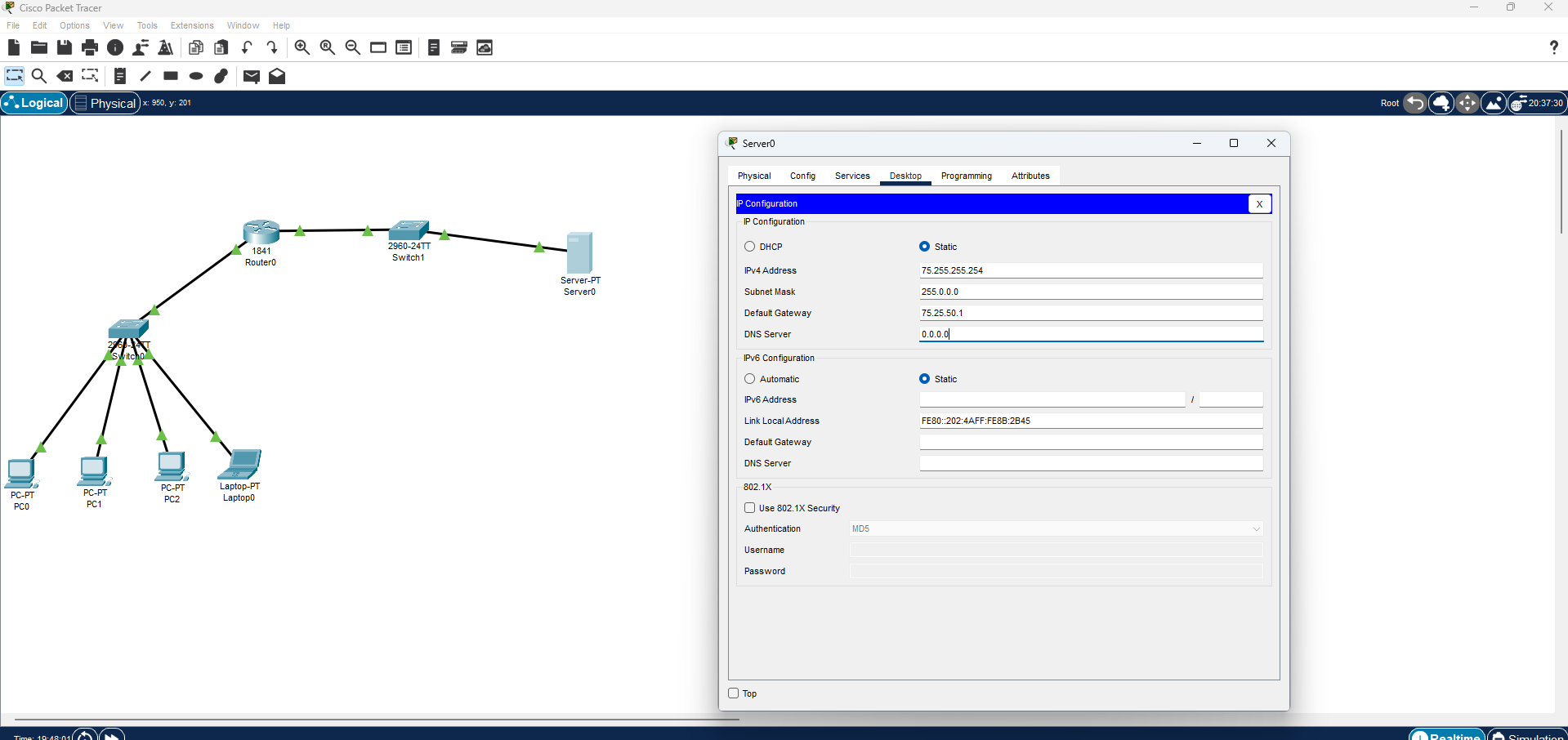Open the Authentication MD5 dropdown

(1057, 529)
